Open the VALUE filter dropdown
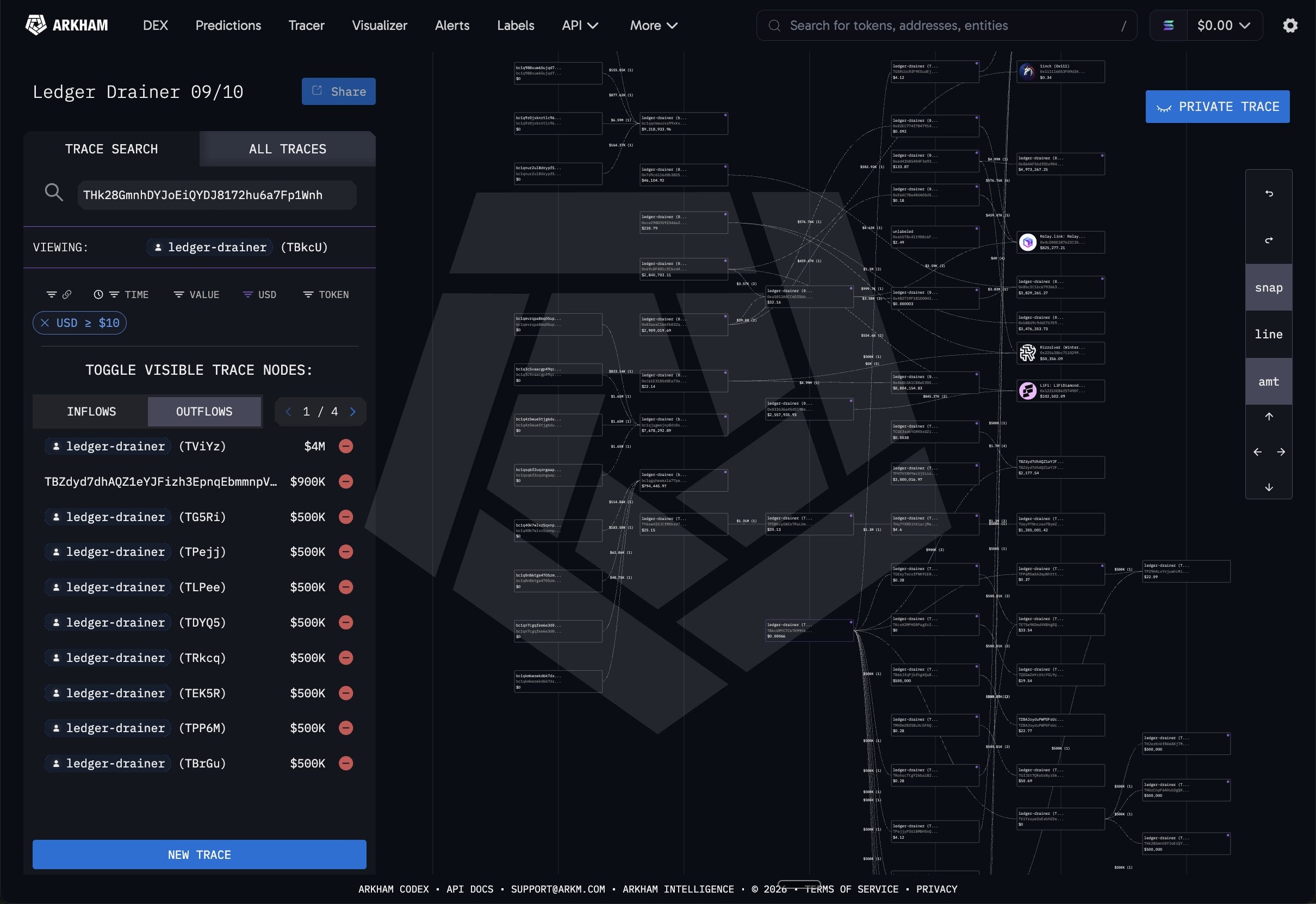 point(196,295)
